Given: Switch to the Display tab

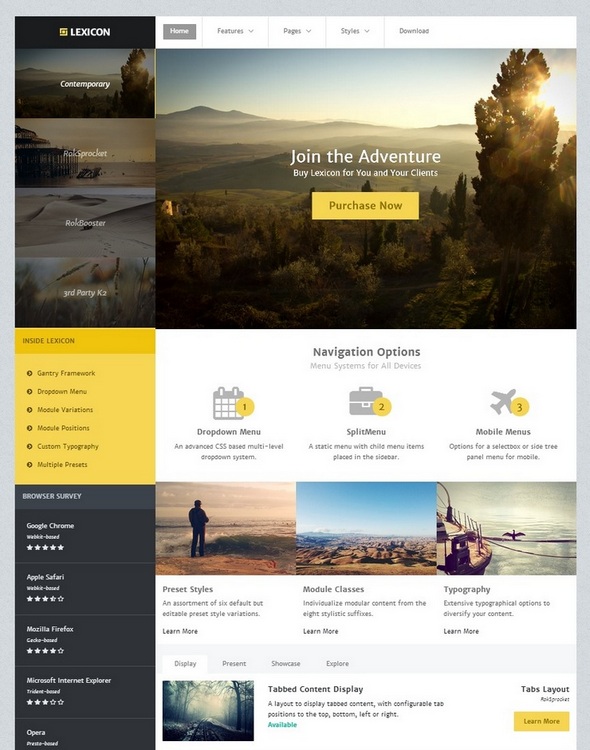Looking at the screenshot, I should pos(185,663).
